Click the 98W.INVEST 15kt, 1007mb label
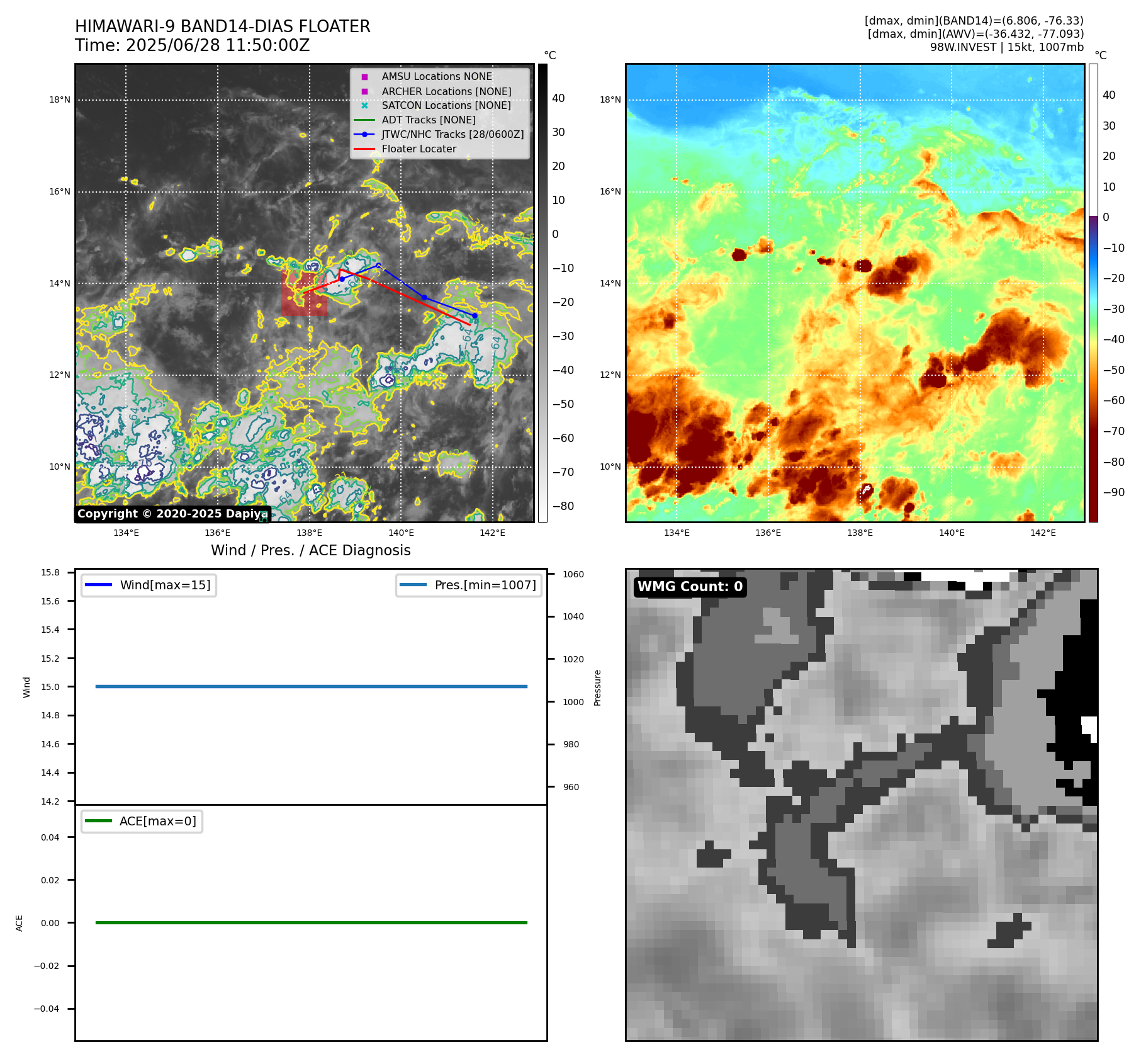 1007,47
